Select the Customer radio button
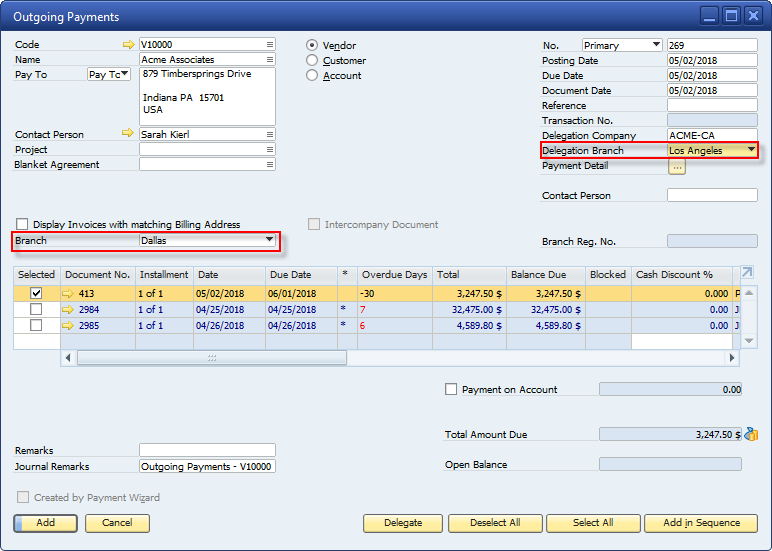Image resolution: width=772 pixels, height=551 pixels. coord(312,60)
